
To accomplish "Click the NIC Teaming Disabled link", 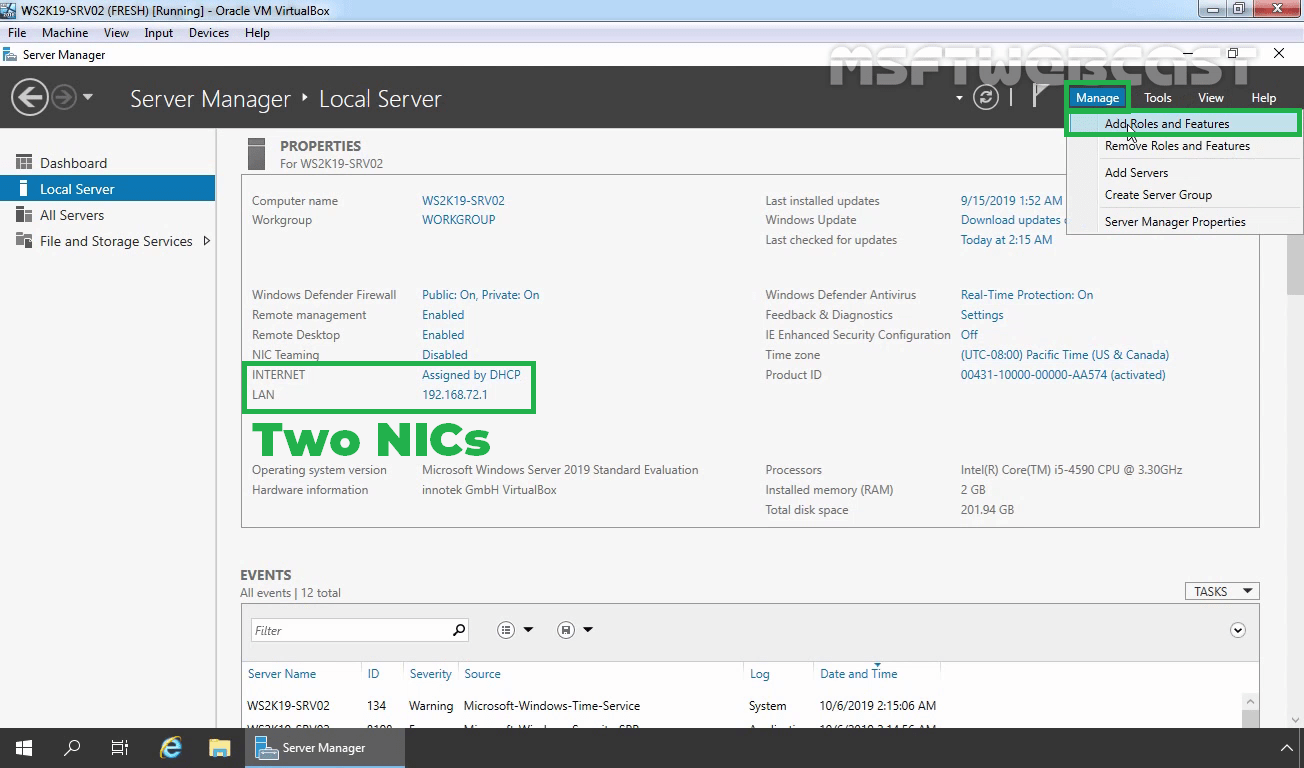I will pos(445,355).
